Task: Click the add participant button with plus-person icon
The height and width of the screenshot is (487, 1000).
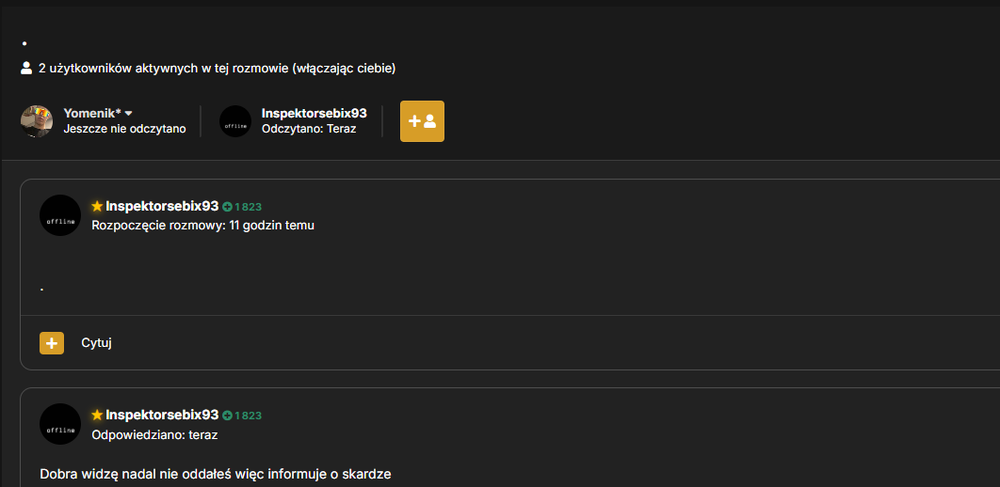Action: click(422, 121)
